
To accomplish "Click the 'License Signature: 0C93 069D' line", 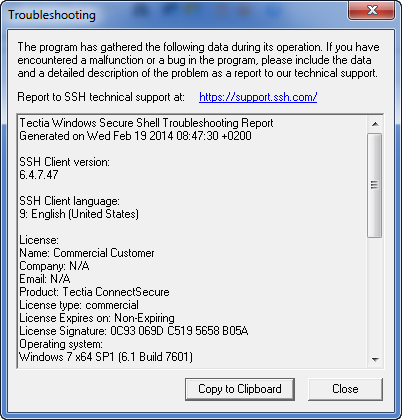I will (134, 331).
